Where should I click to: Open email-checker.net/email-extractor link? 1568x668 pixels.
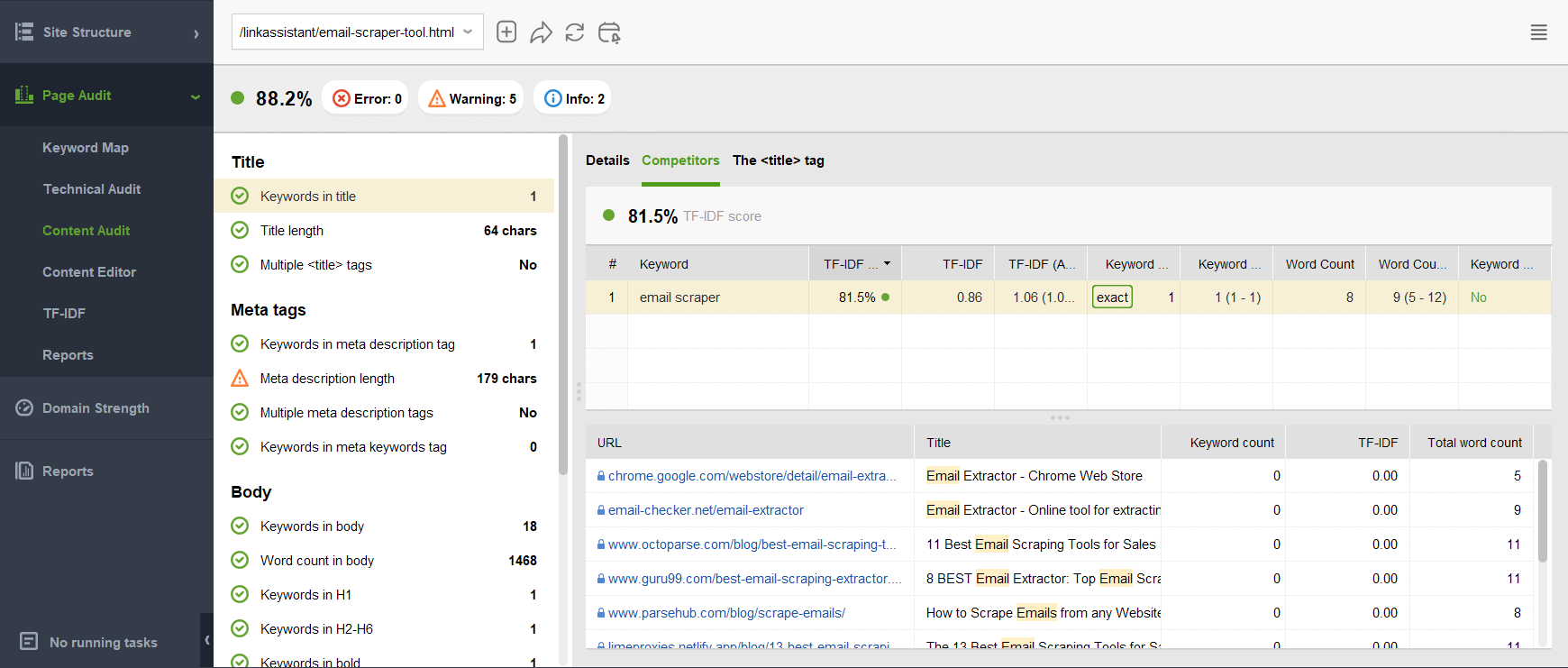coord(706,510)
